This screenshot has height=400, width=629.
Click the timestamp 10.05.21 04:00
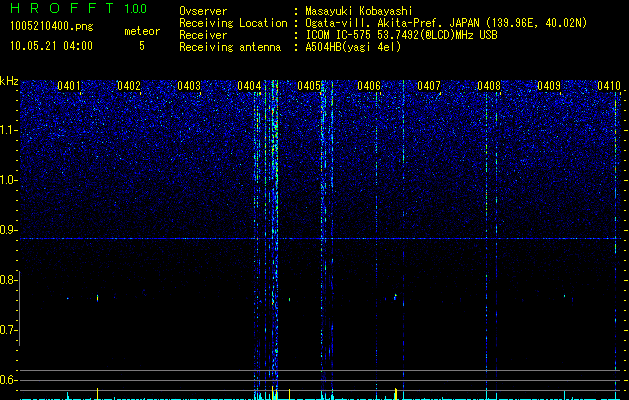coord(51,46)
